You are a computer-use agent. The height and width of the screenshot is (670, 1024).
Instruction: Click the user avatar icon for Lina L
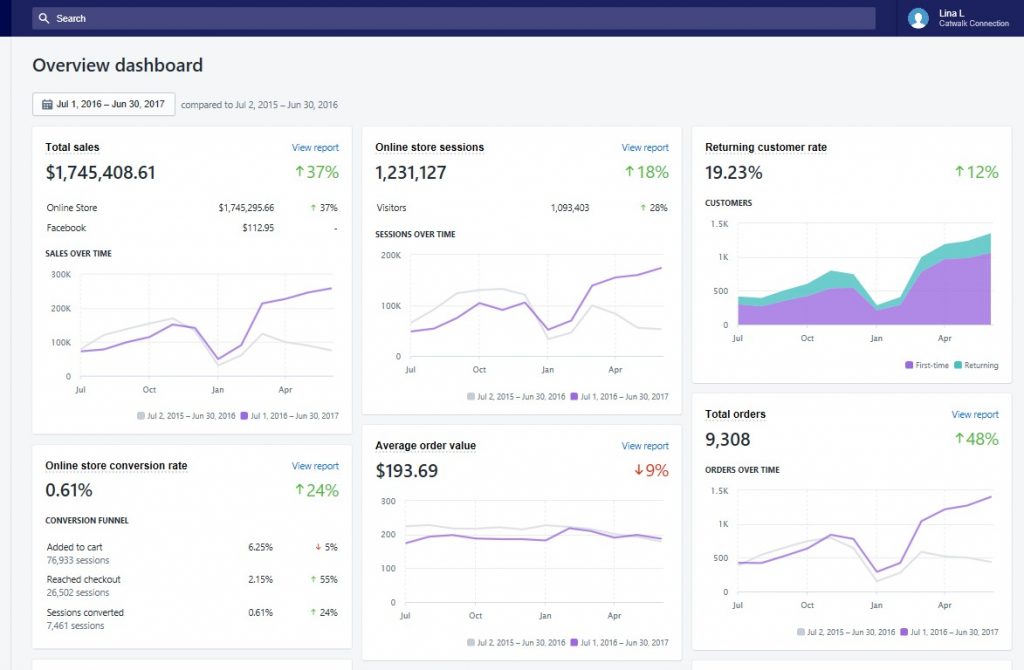tap(918, 18)
